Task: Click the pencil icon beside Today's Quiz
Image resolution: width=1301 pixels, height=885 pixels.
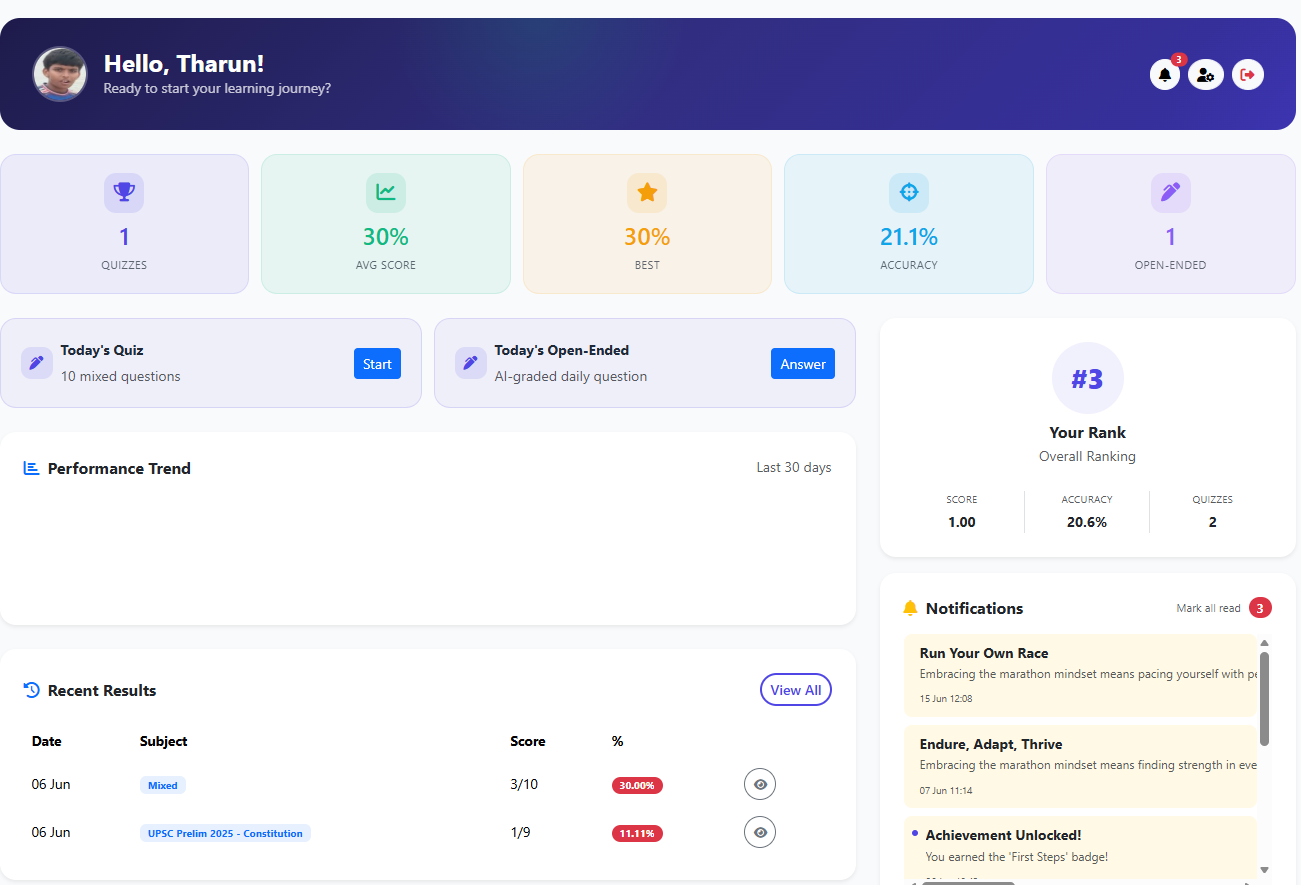Action: pos(37,363)
